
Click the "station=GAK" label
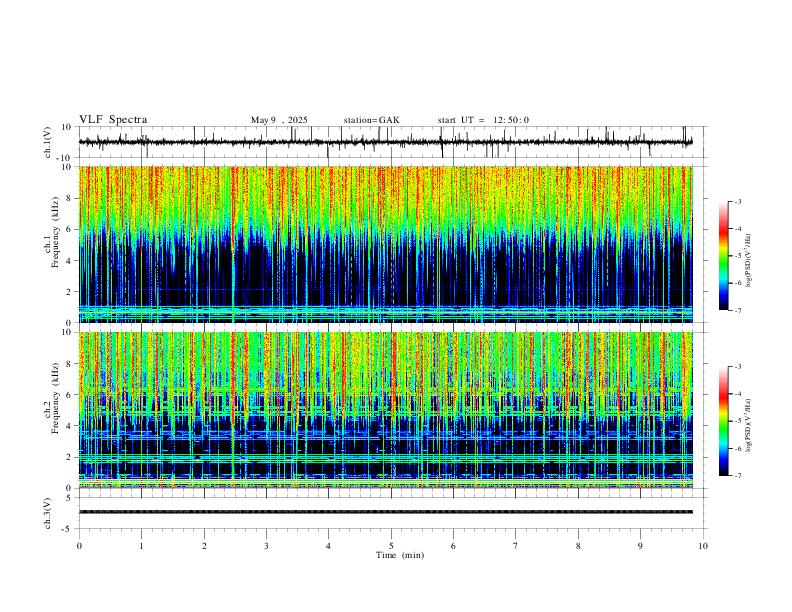click(371, 120)
